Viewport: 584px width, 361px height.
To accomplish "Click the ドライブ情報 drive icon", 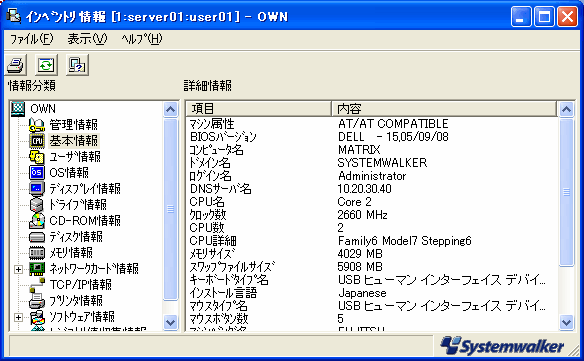I will pyautogui.click(x=37, y=205).
